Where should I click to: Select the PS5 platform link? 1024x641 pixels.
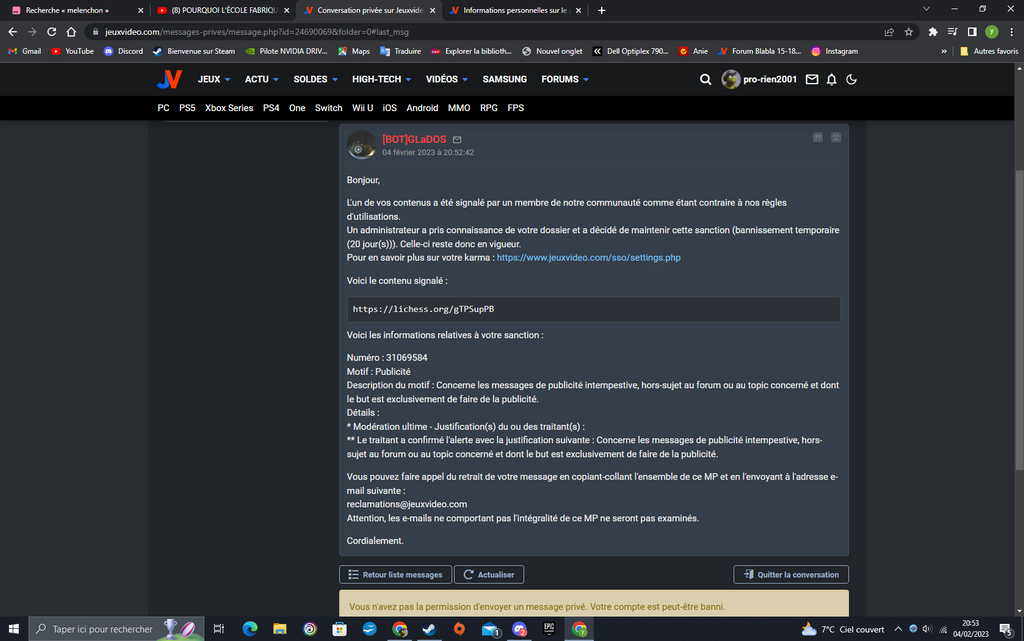[x=187, y=108]
